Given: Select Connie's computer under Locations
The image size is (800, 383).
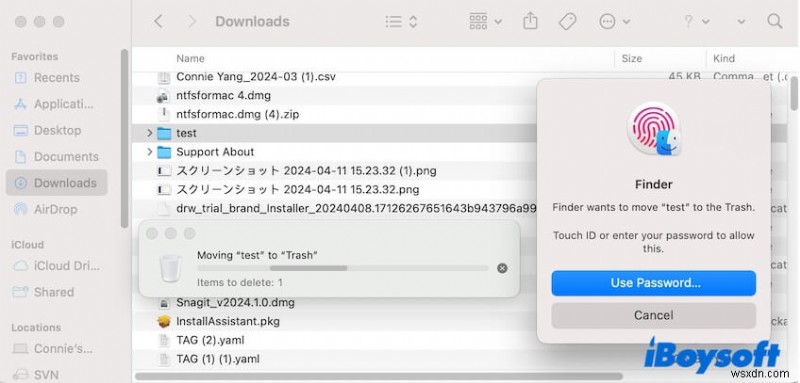Looking at the screenshot, I should [57, 349].
